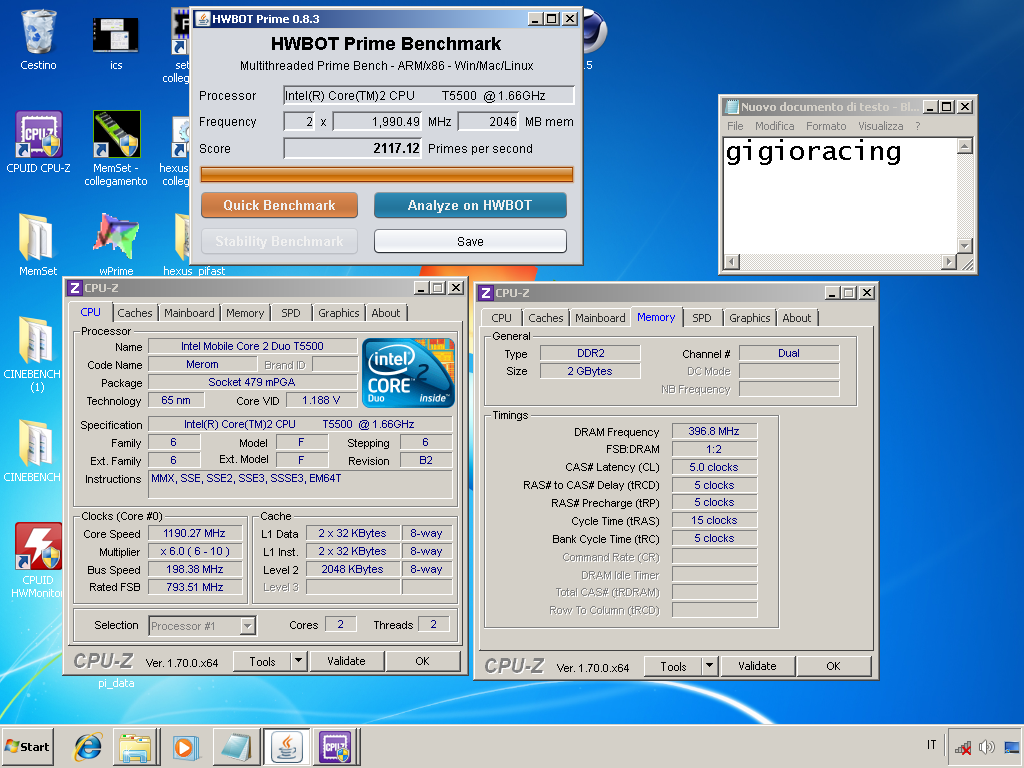
Task: Click Notepad vertical scrollbar down arrow
Action: click(965, 246)
